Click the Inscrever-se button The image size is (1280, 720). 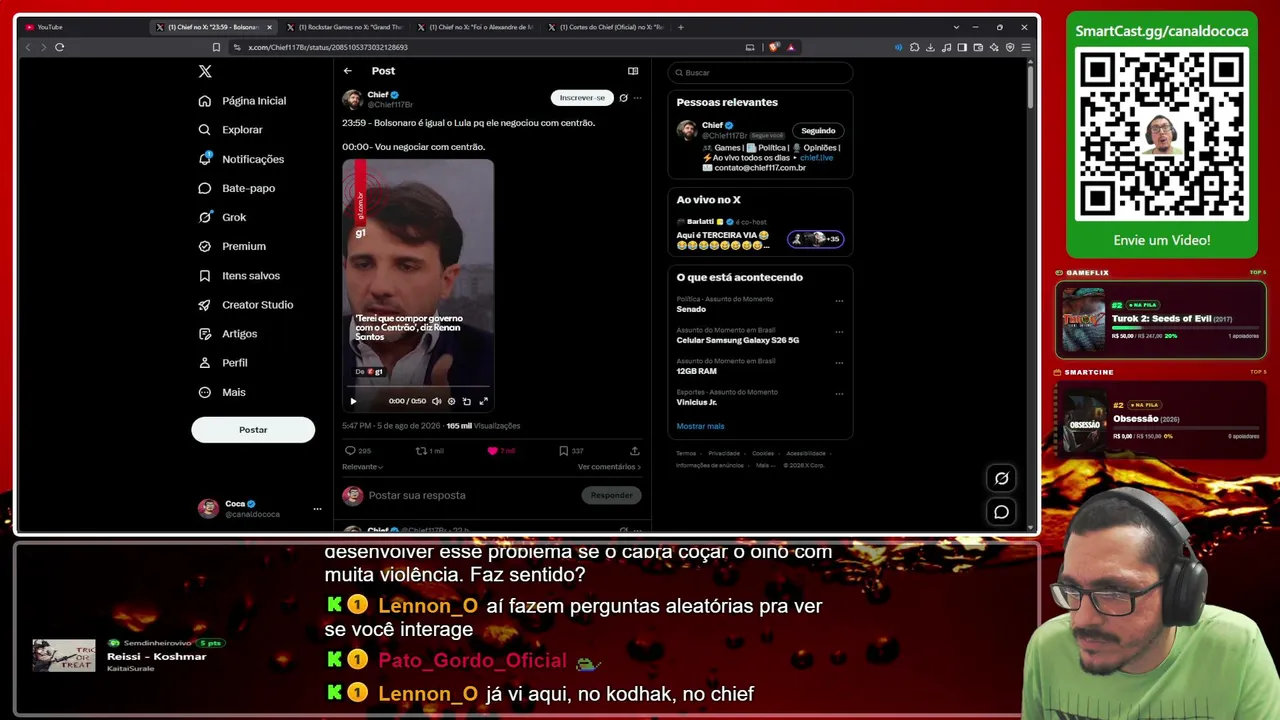pos(582,98)
